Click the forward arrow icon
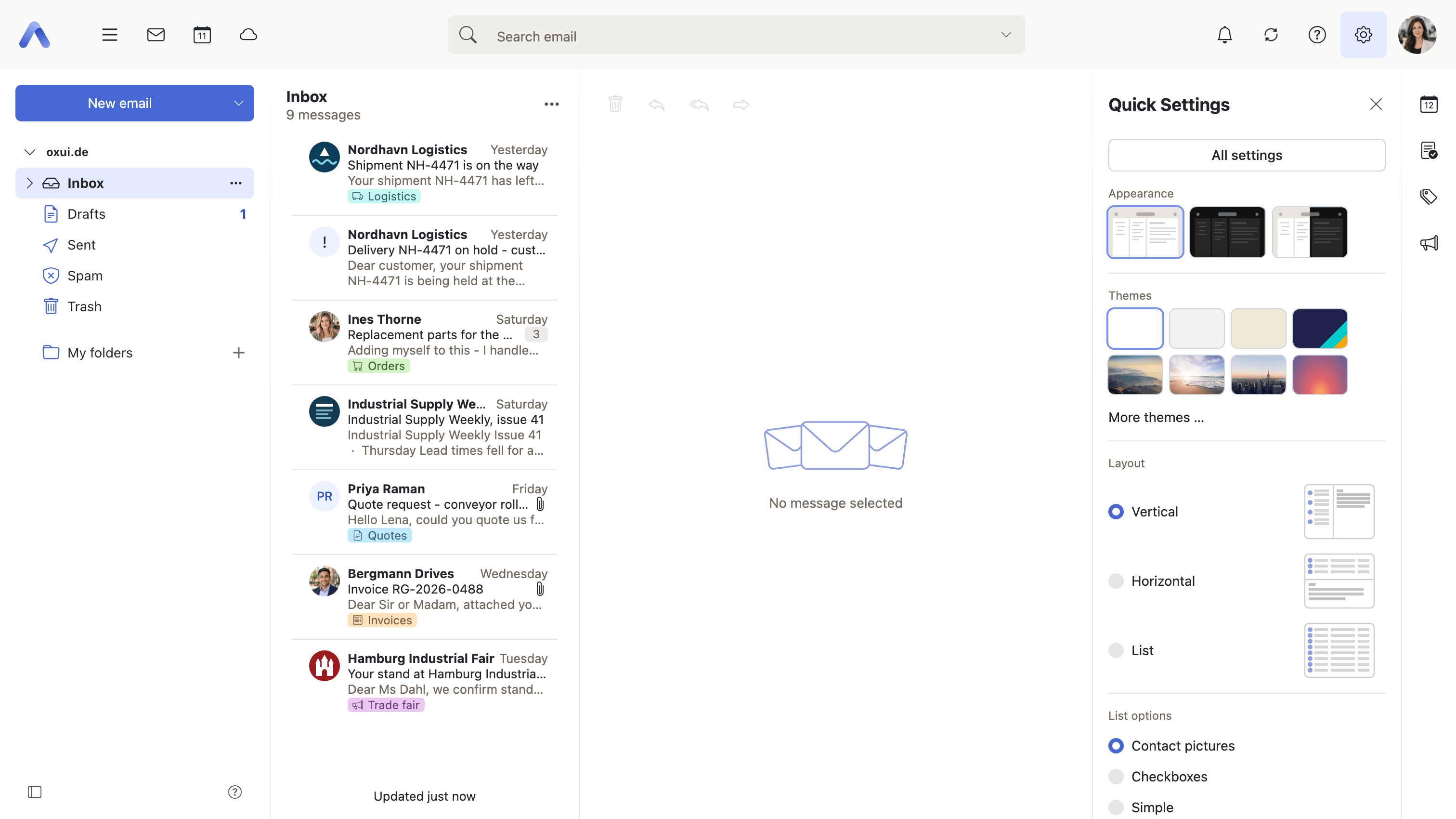The width and height of the screenshot is (1456, 819). [x=741, y=105]
